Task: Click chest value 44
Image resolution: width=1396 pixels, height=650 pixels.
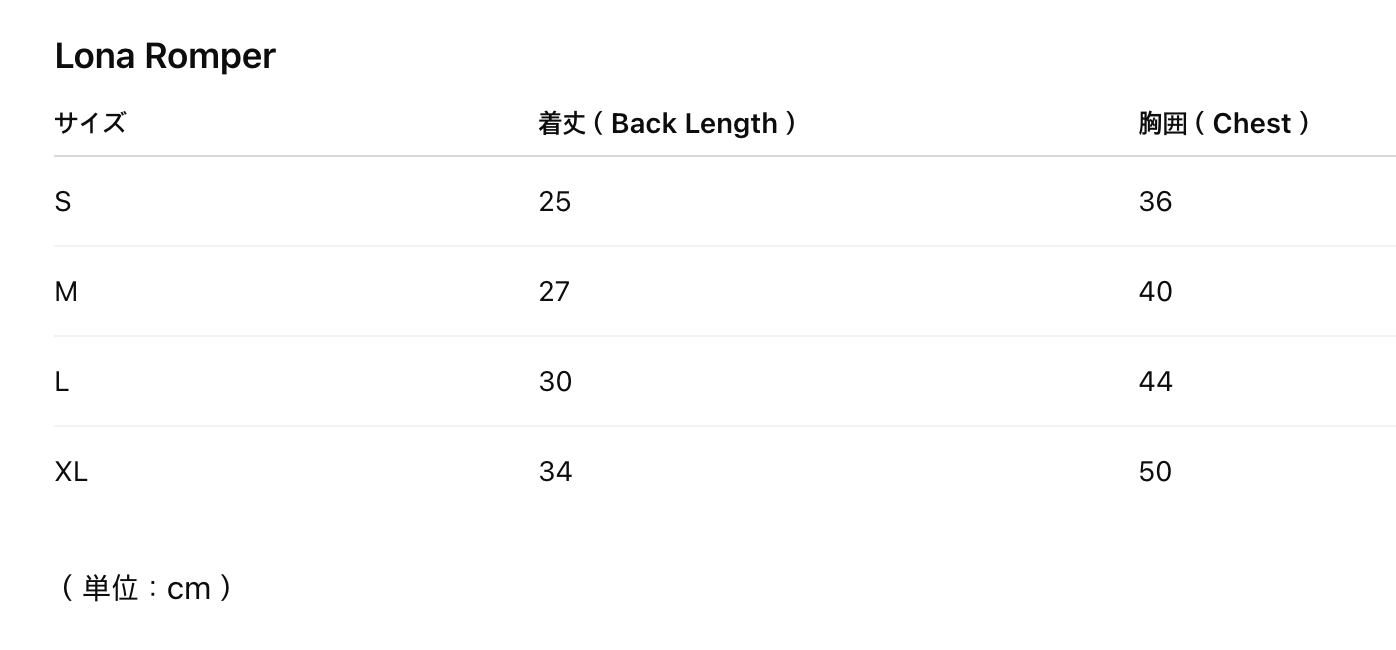Action: [1155, 382]
